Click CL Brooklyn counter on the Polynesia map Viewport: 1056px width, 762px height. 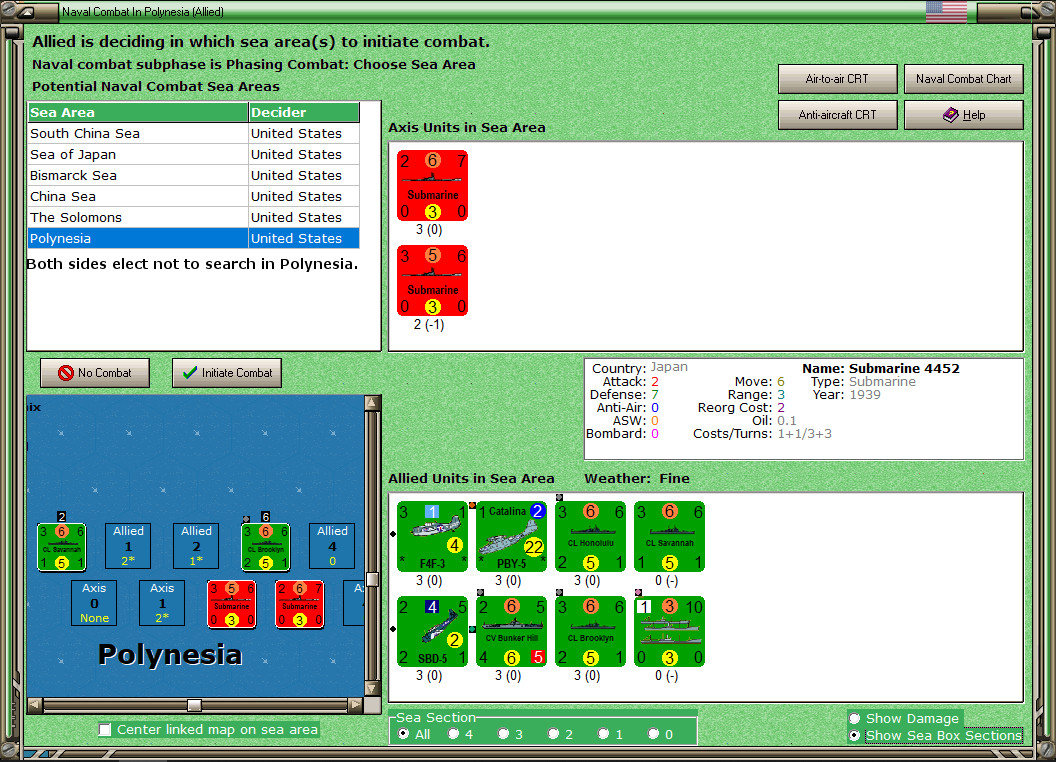click(265, 547)
